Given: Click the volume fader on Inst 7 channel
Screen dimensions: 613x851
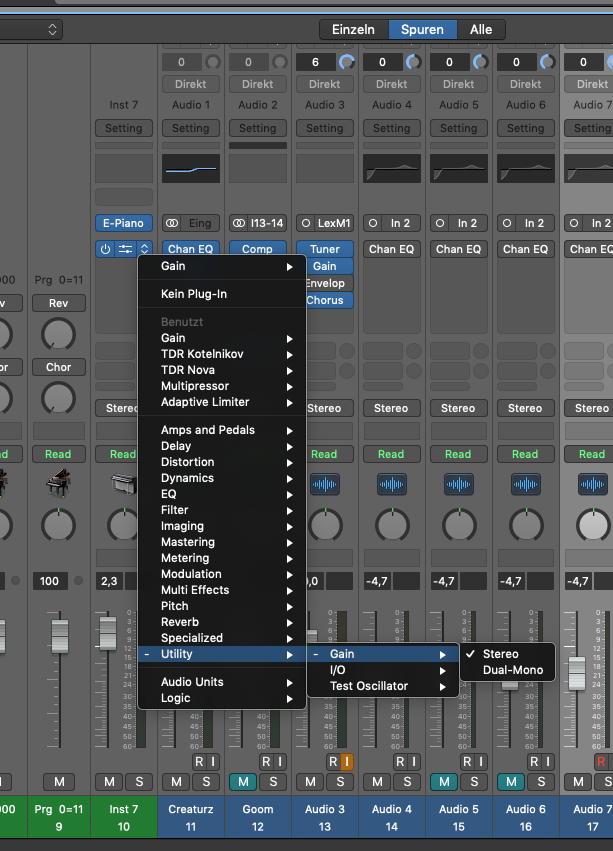Looking at the screenshot, I should point(108,633).
